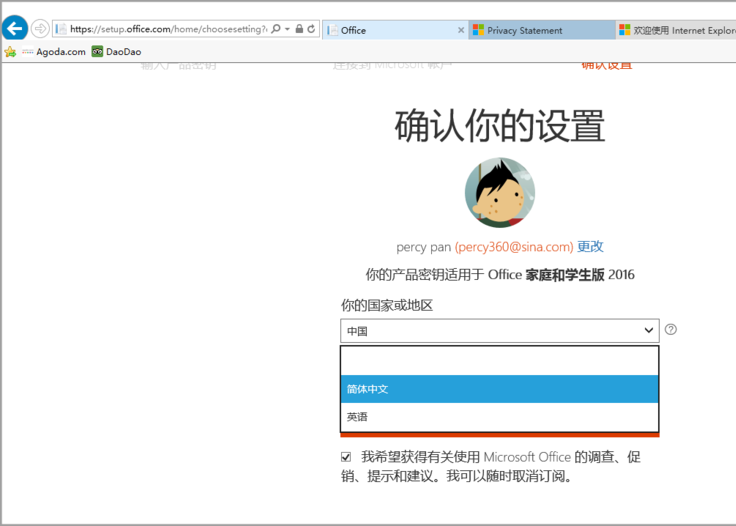Open the address bar history dropdown arrow
736x526 pixels.
[x=287, y=29]
